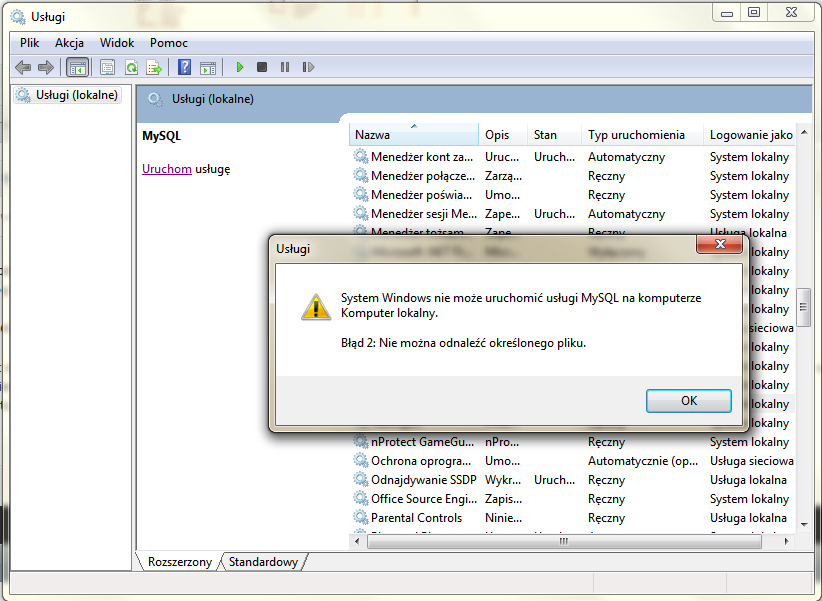
Task: Sort by the Opis column header
Action: click(503, 135)
